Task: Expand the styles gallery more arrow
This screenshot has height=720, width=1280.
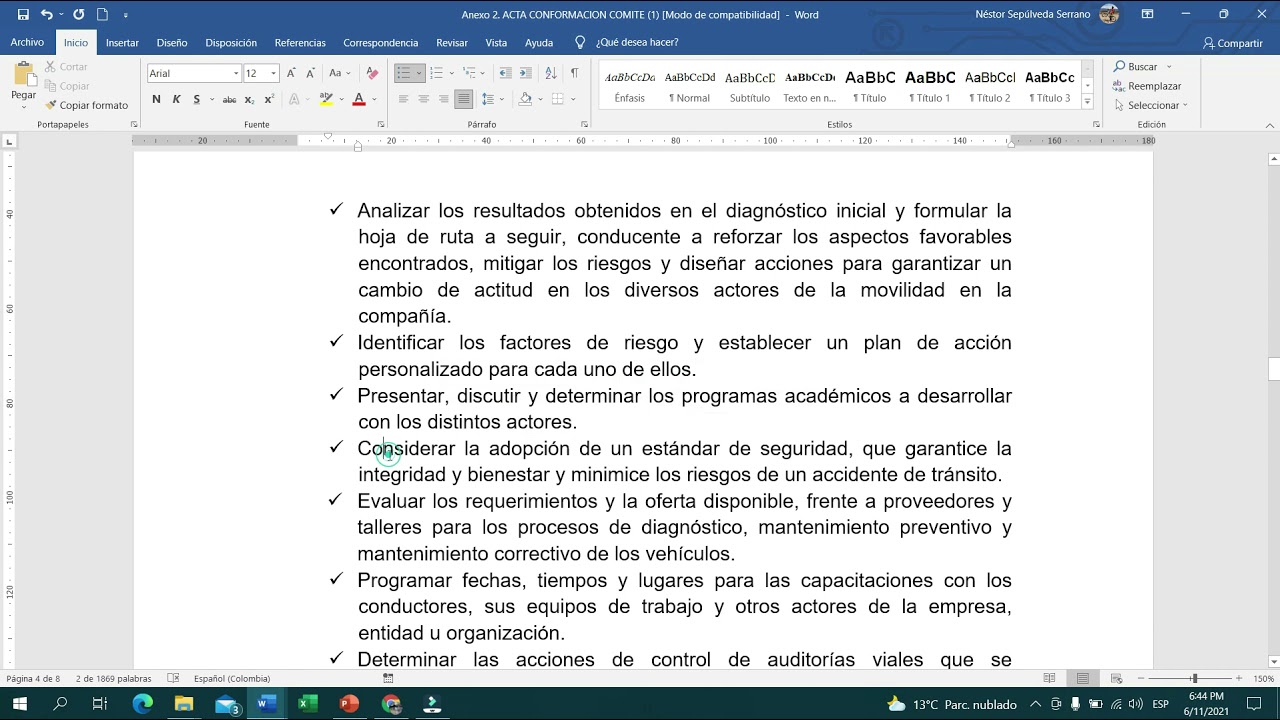Action: point(1087,100)
